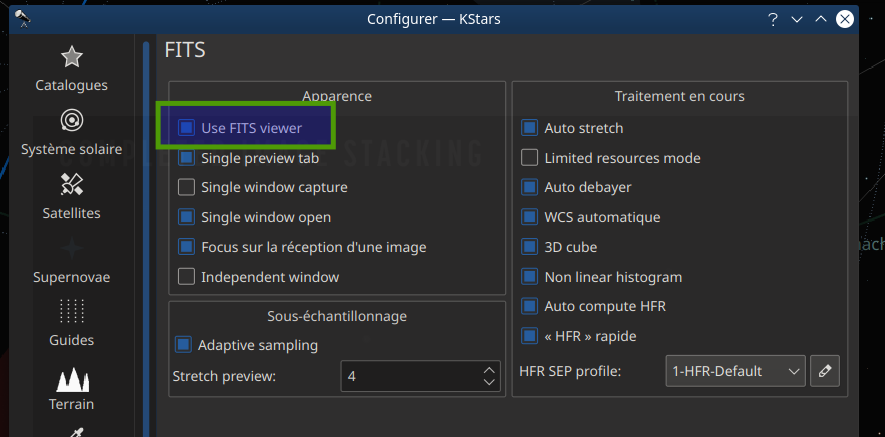This screenshot has width=885, height=437.
Task: Open the HFR SEP profile dropdown
Action: click(734, 371)
